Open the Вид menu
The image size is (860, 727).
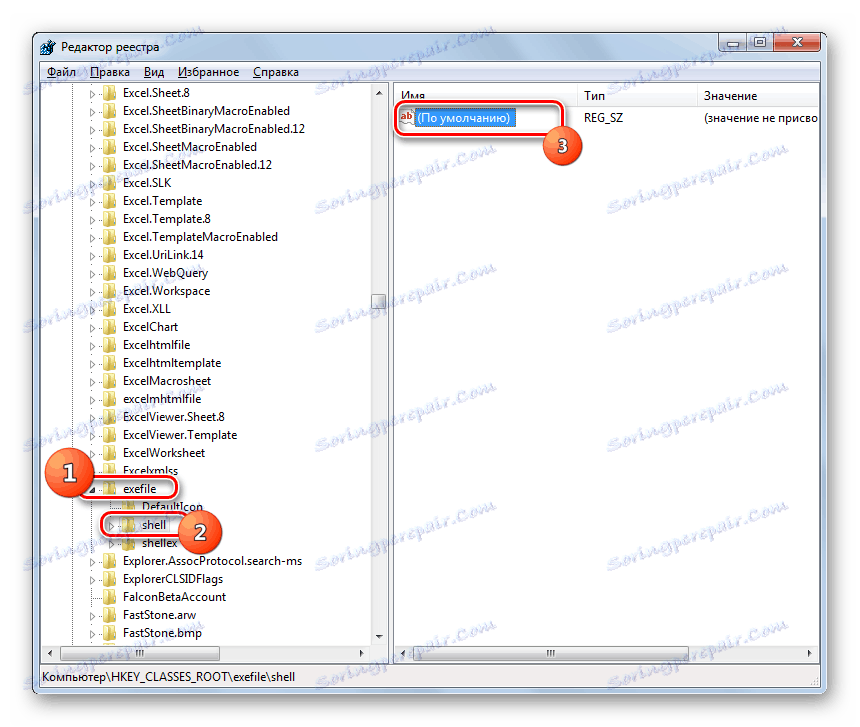154,72
